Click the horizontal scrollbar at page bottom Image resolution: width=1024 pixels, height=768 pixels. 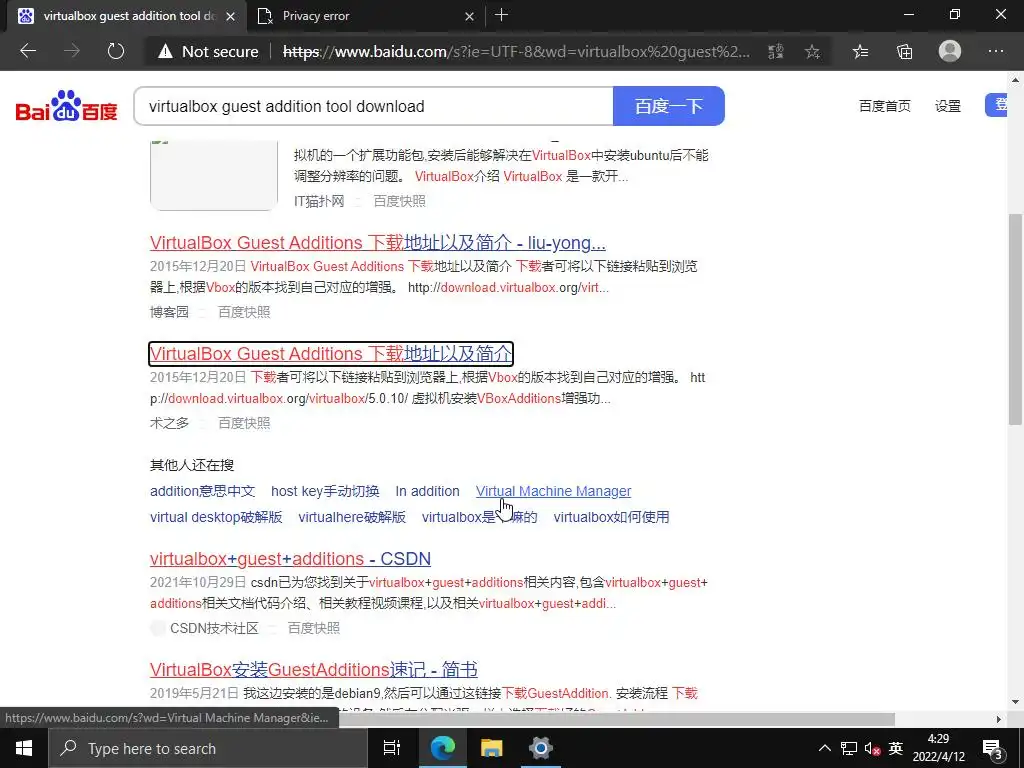pos(616,719)
